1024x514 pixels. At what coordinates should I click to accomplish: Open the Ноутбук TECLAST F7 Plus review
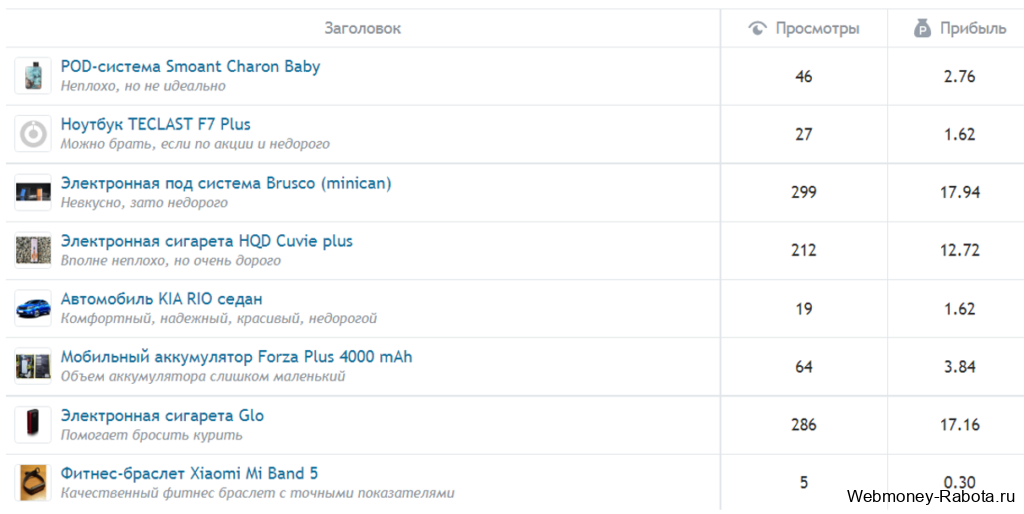[x=155, y=125]
